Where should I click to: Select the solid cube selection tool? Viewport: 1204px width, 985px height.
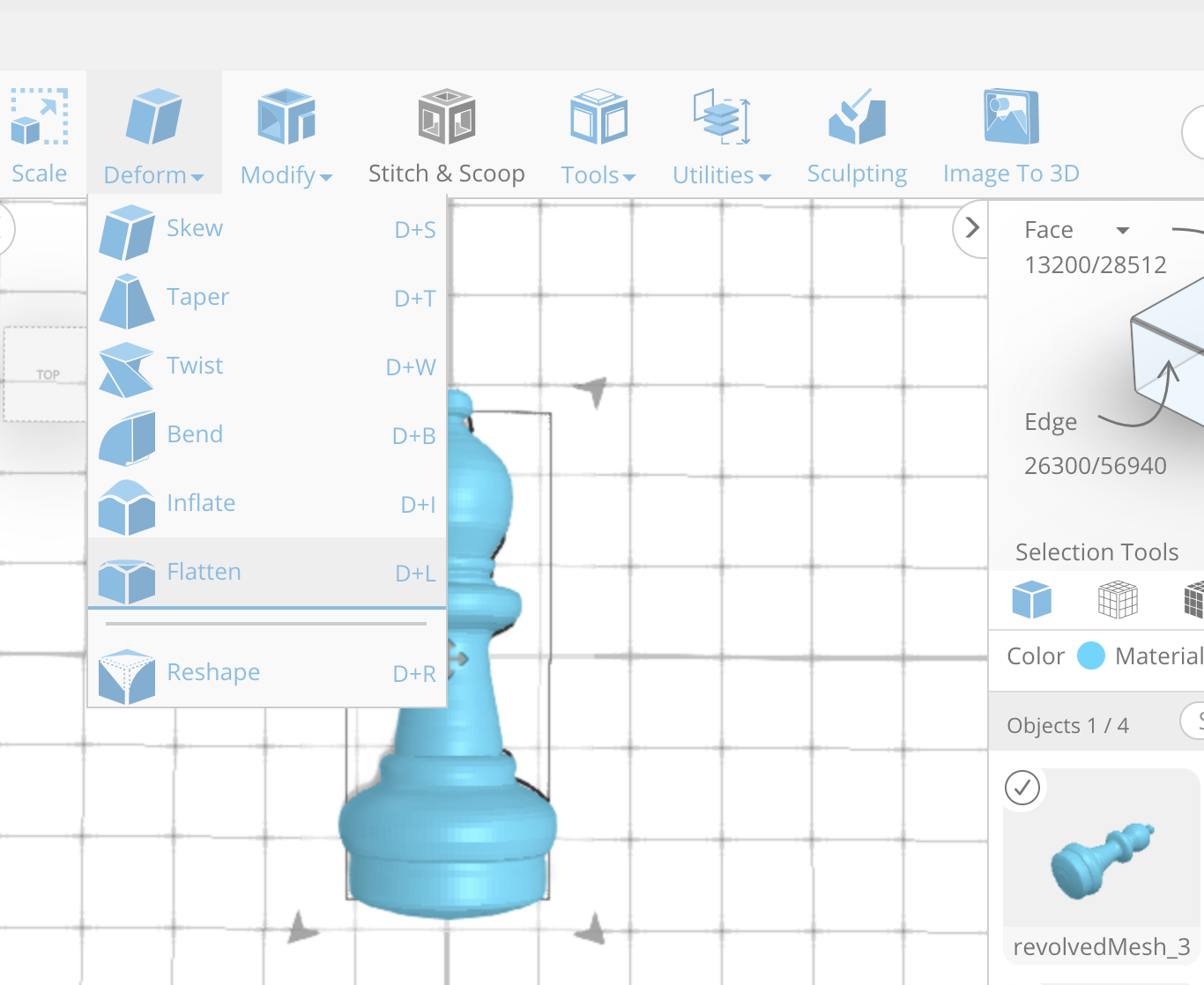click(x=1031, y=600)
